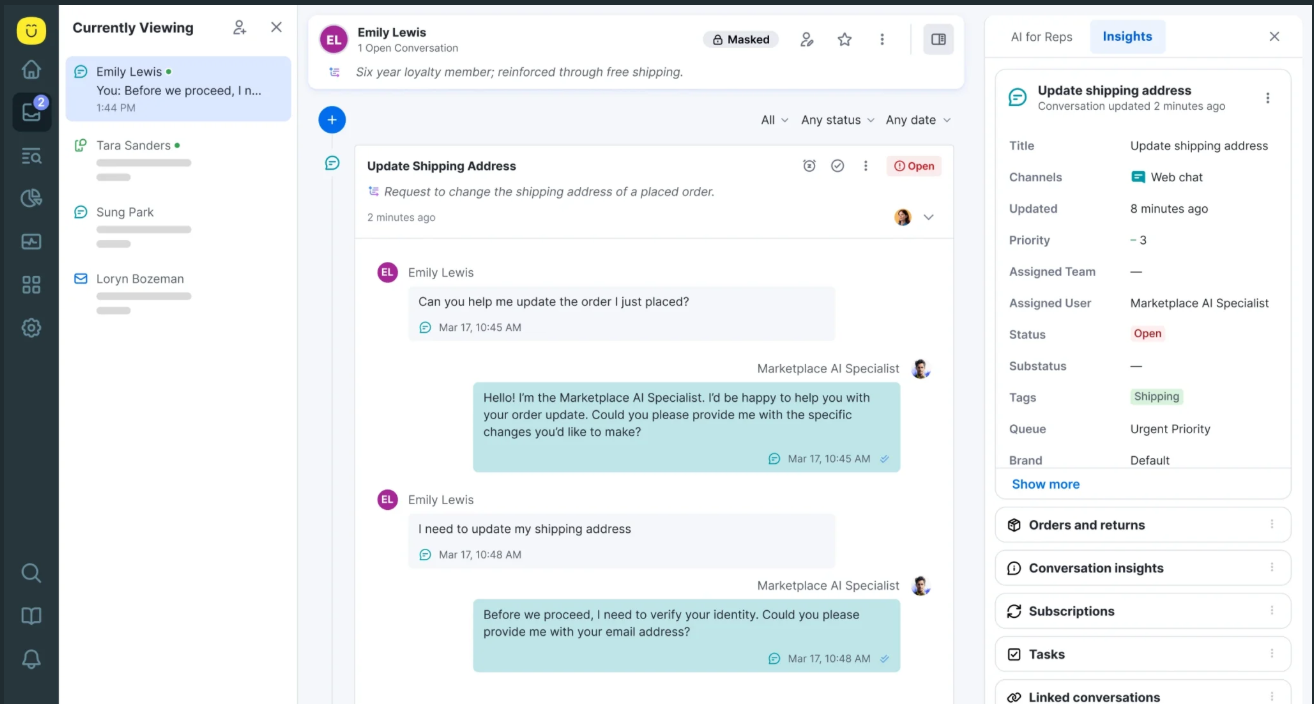Mark conversation done with checkmark icon
The image size is (1314, 704).
click(x=838, y=166)
